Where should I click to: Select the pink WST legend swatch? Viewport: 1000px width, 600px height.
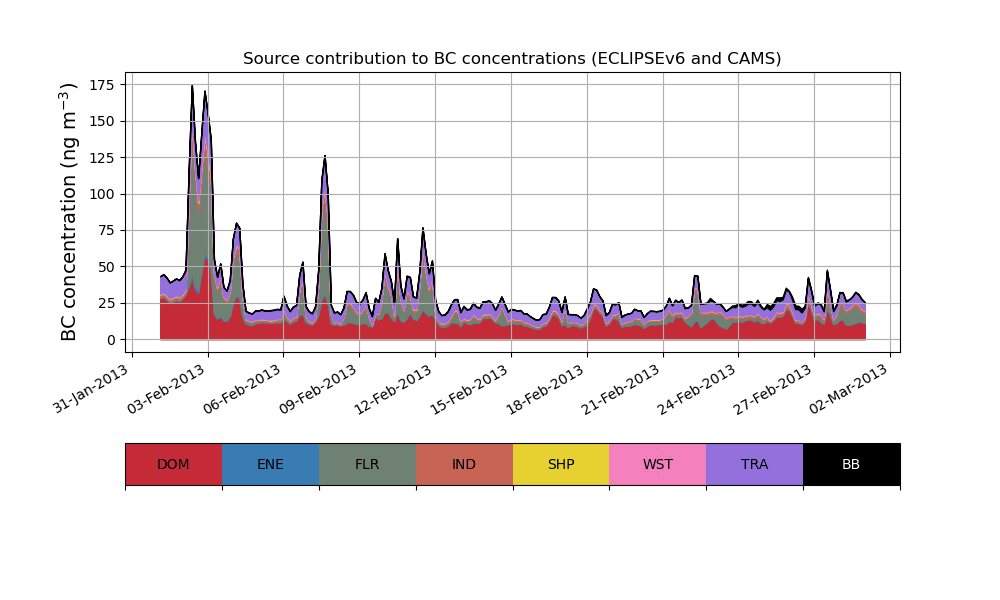(x=658, y=464)
